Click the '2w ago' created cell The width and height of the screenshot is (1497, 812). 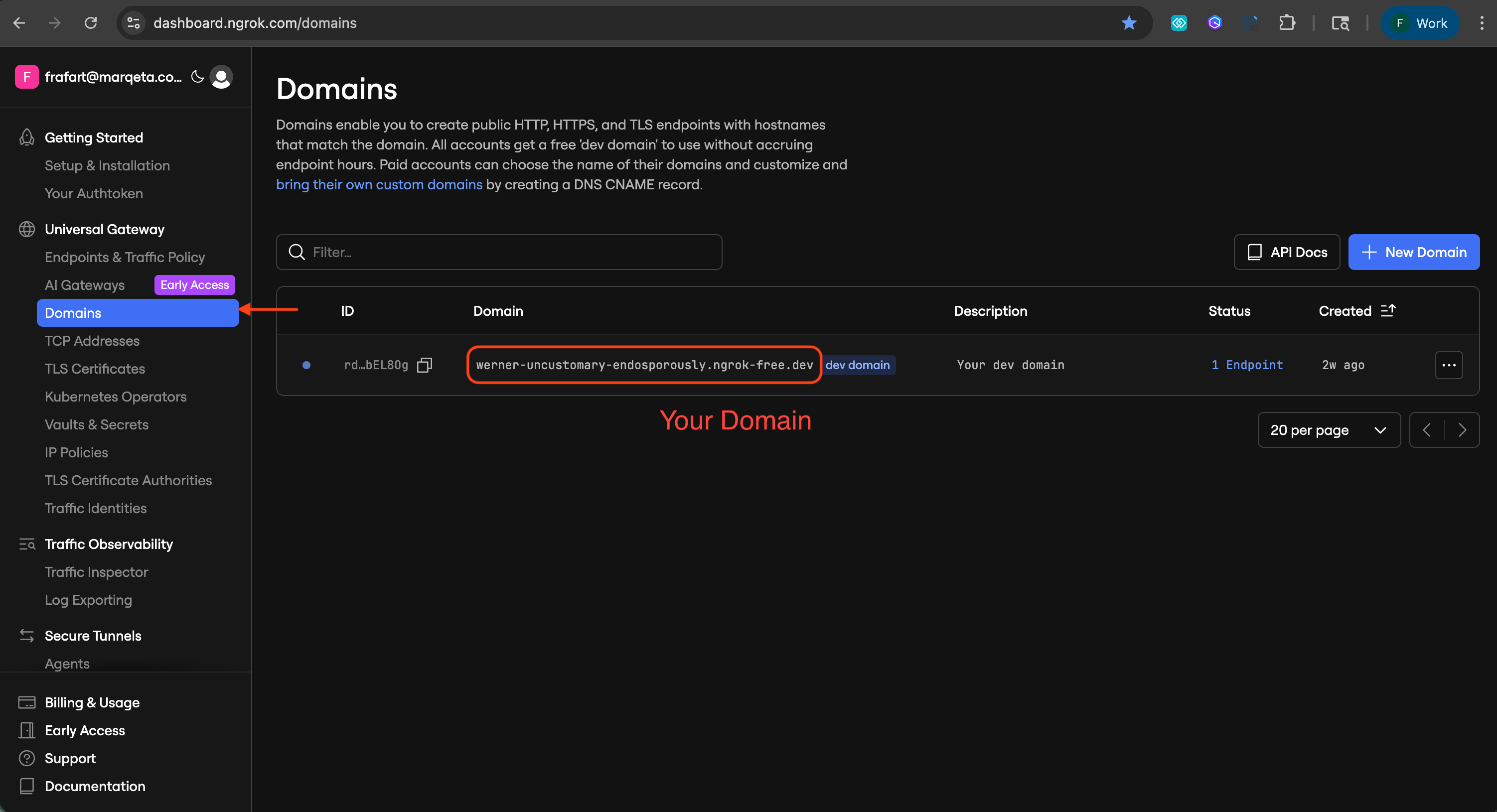[x=1343, y=365]
